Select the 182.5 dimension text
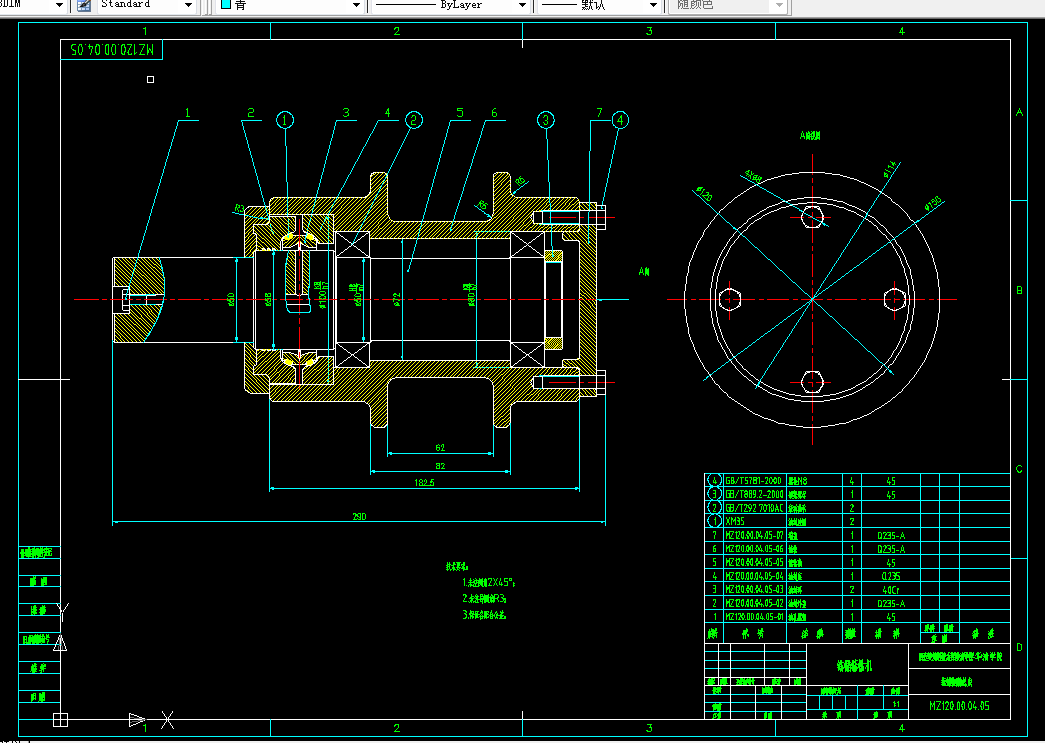The image size is (1045, 743). (424, 482)
